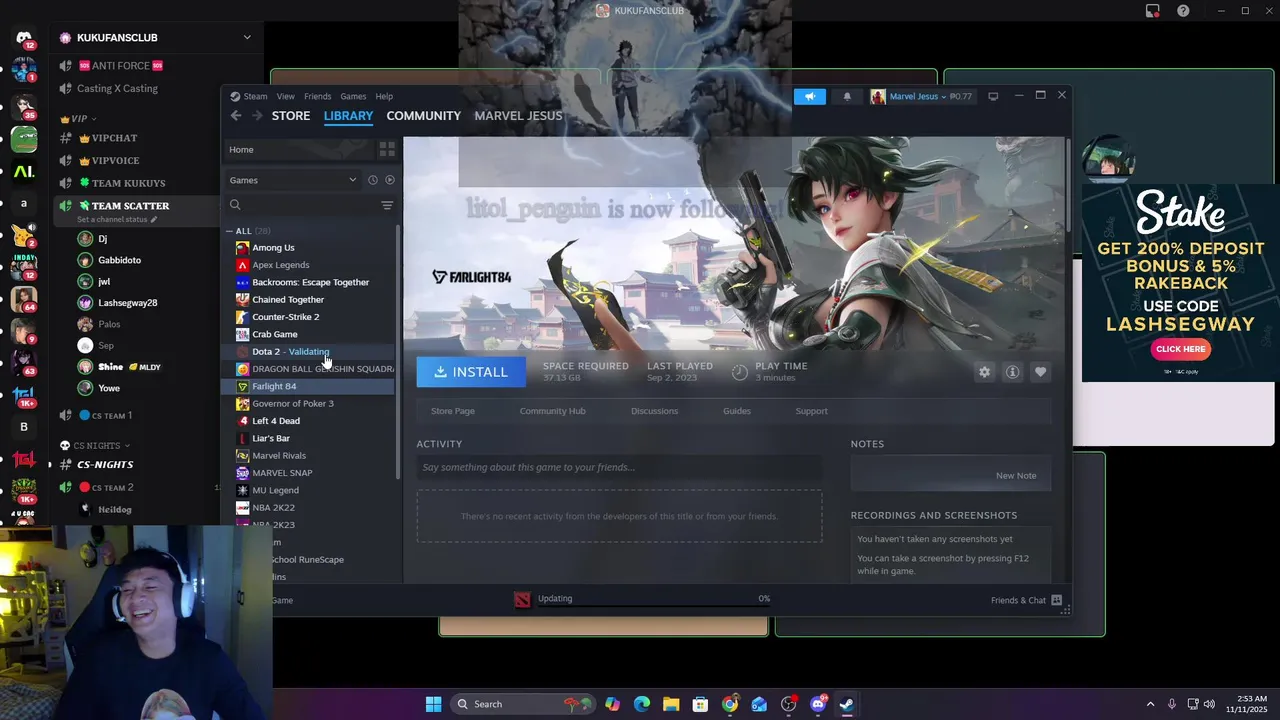
Task: Click the ready-to-play filter icon beside Games
Action: click(390, 180)
